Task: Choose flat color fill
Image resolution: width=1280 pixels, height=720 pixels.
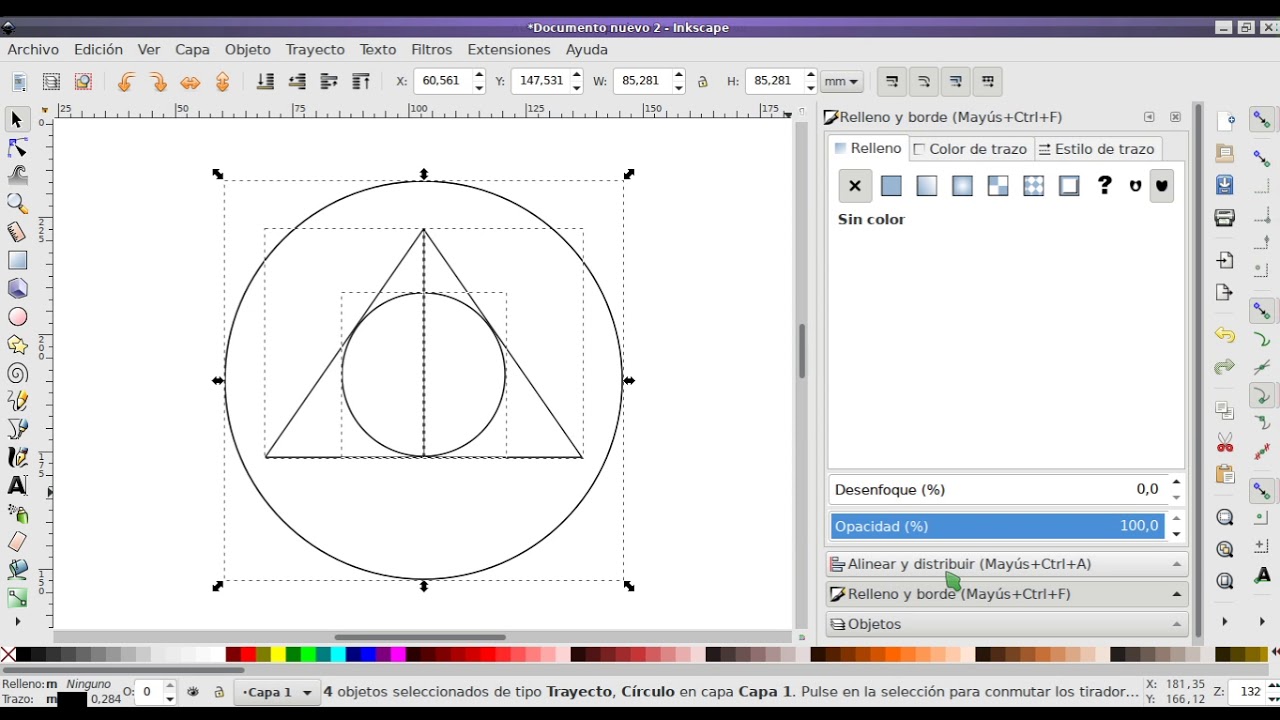Action: pos(891,185)
